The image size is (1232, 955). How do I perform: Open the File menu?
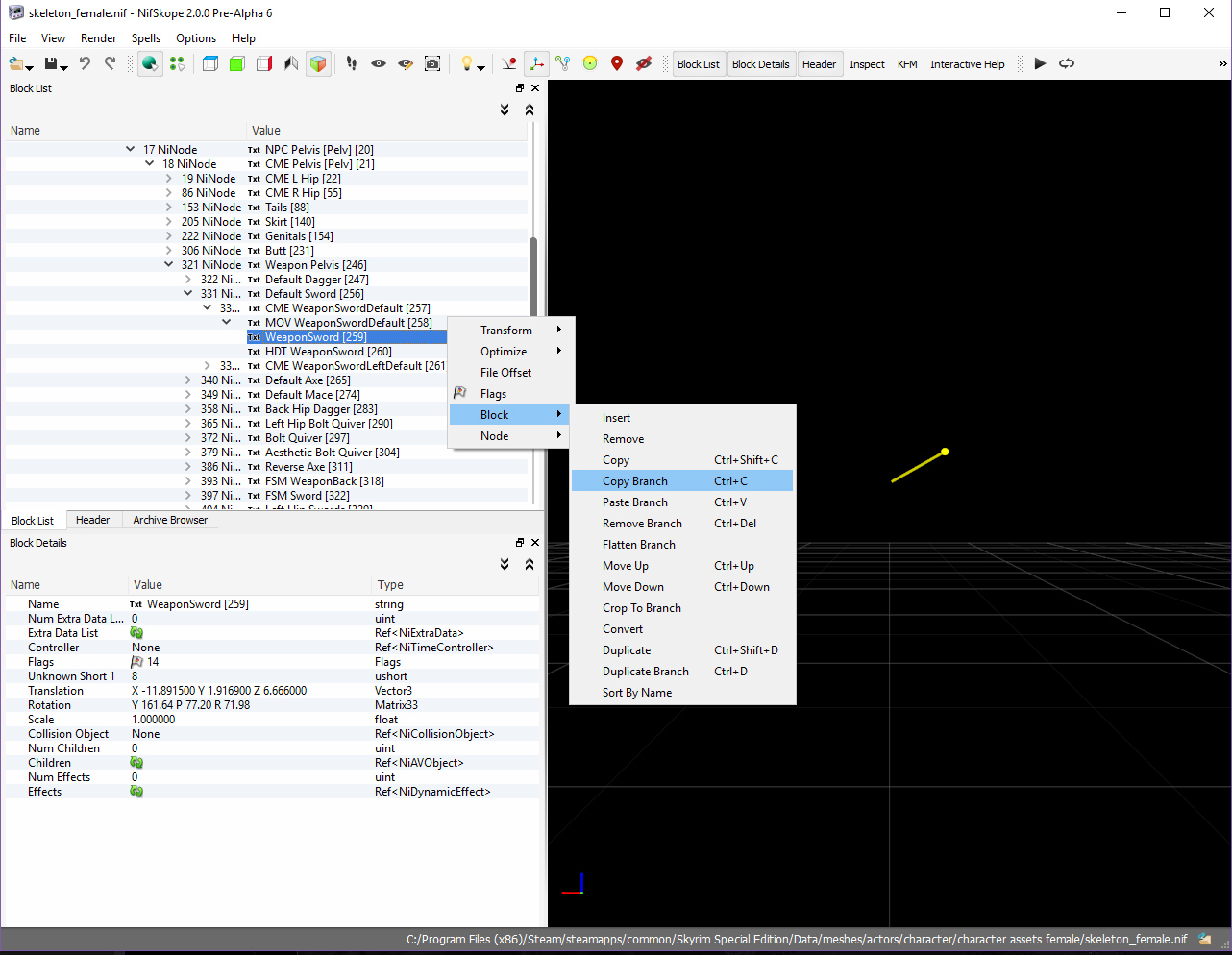[17, 38]
